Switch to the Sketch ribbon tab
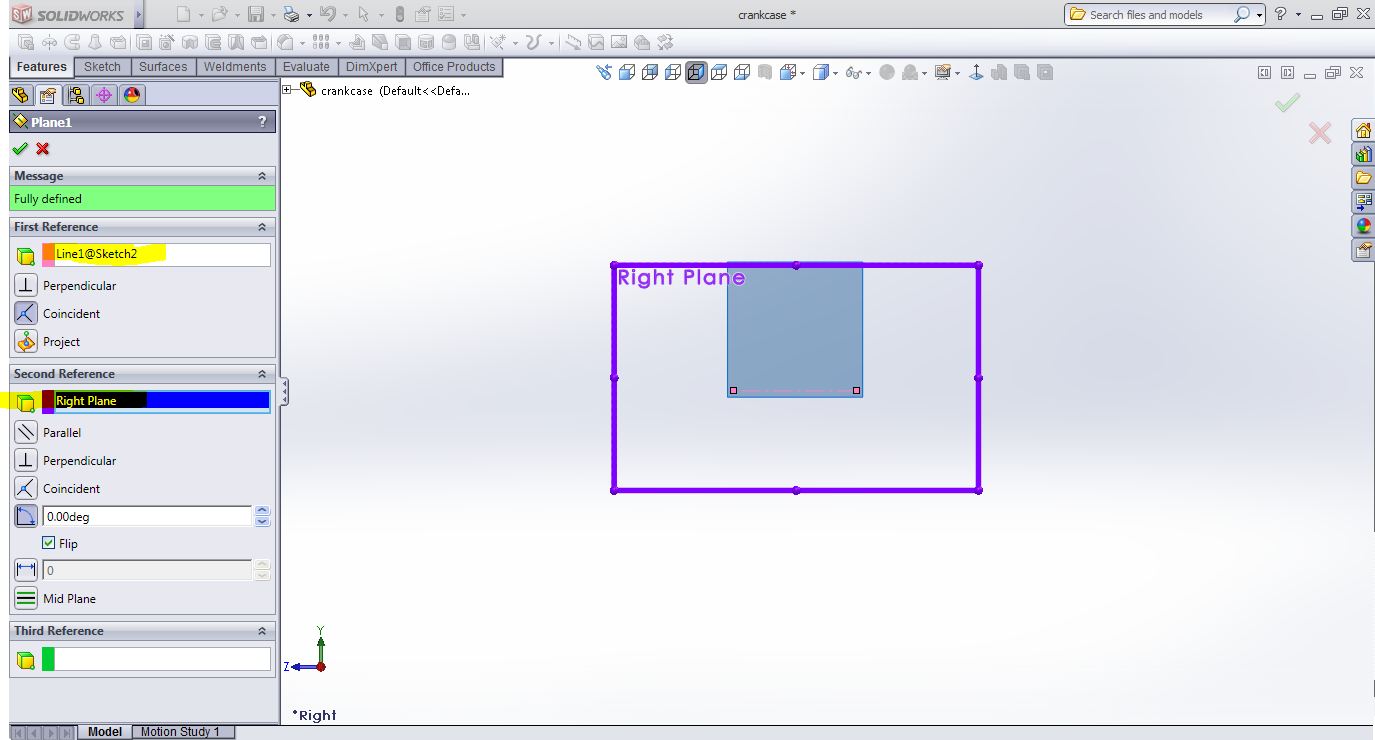 click(x=102, y=66)
